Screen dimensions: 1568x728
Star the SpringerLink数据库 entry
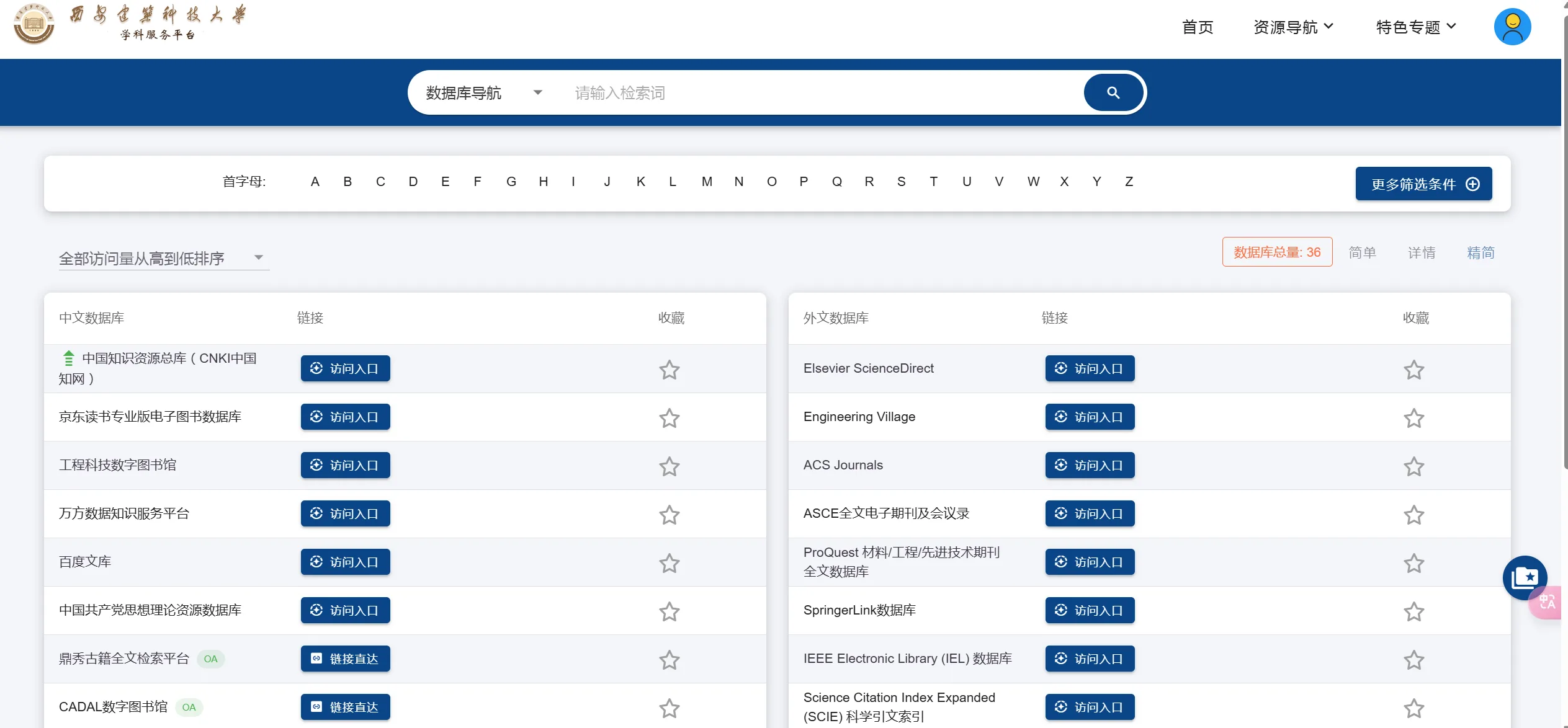1413,611
